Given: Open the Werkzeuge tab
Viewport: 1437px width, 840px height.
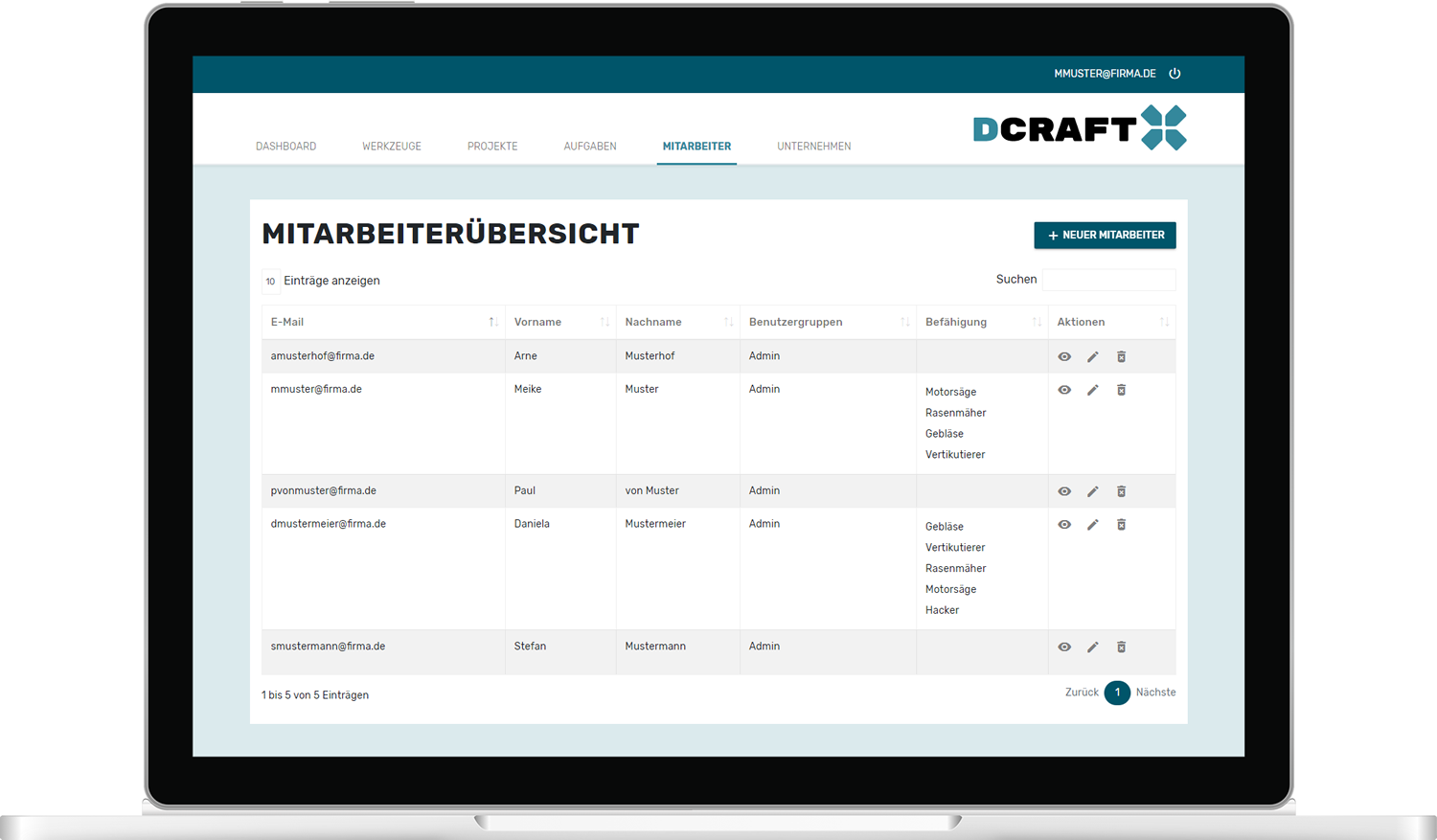Looking at the screenshot, I should point(391,147).
